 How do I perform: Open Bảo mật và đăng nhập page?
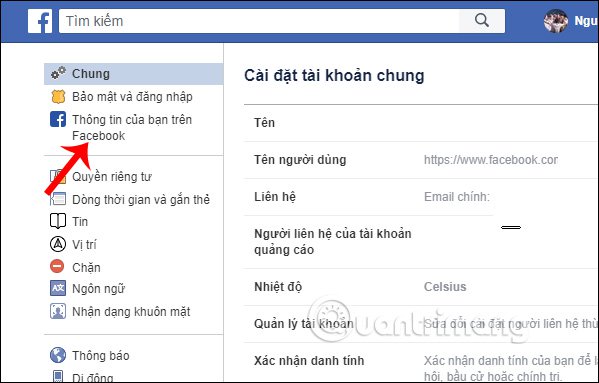(x=134, y=97)
